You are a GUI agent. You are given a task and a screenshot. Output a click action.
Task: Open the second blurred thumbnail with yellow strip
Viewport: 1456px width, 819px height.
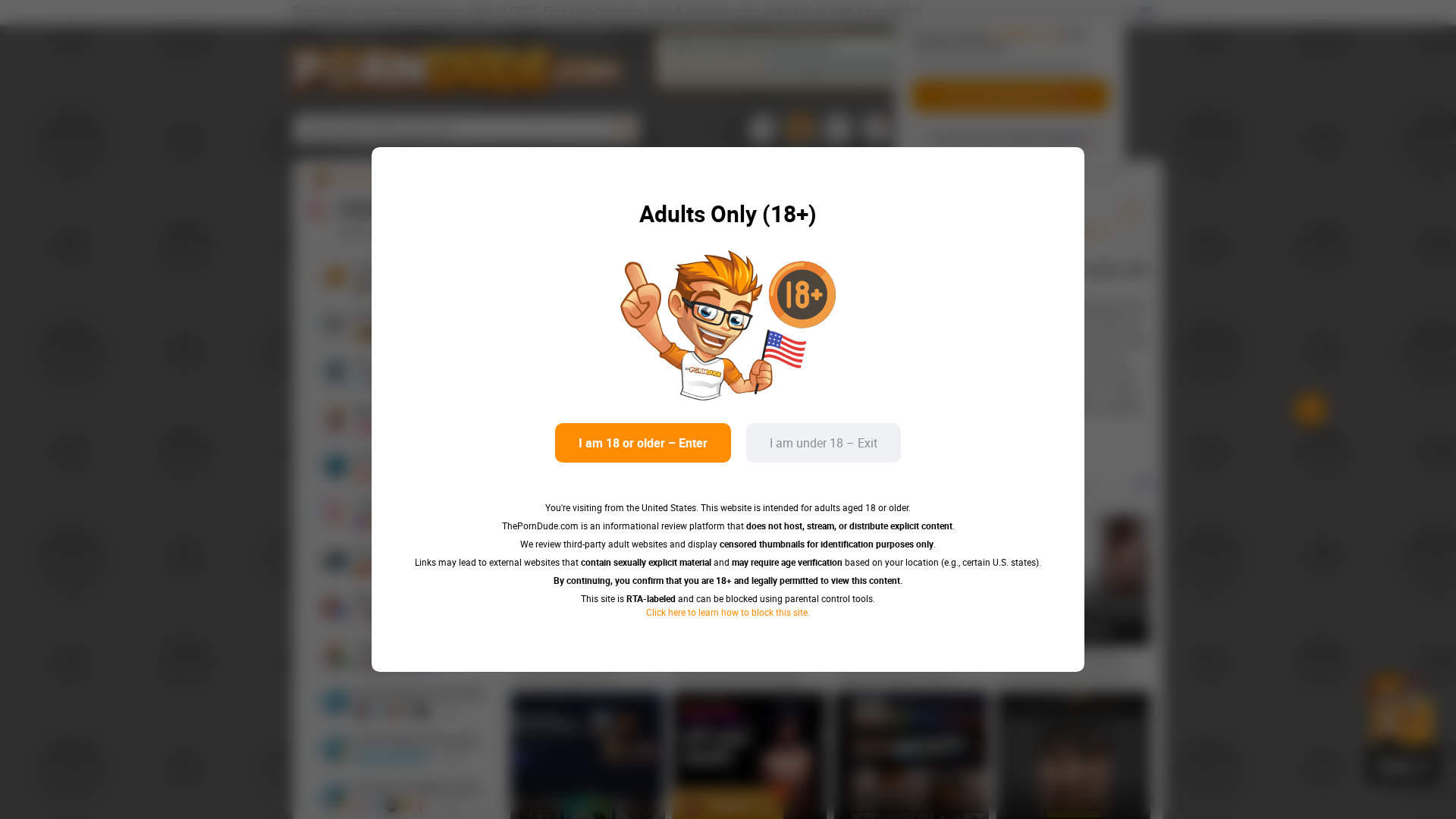click(x=749, y=756)
